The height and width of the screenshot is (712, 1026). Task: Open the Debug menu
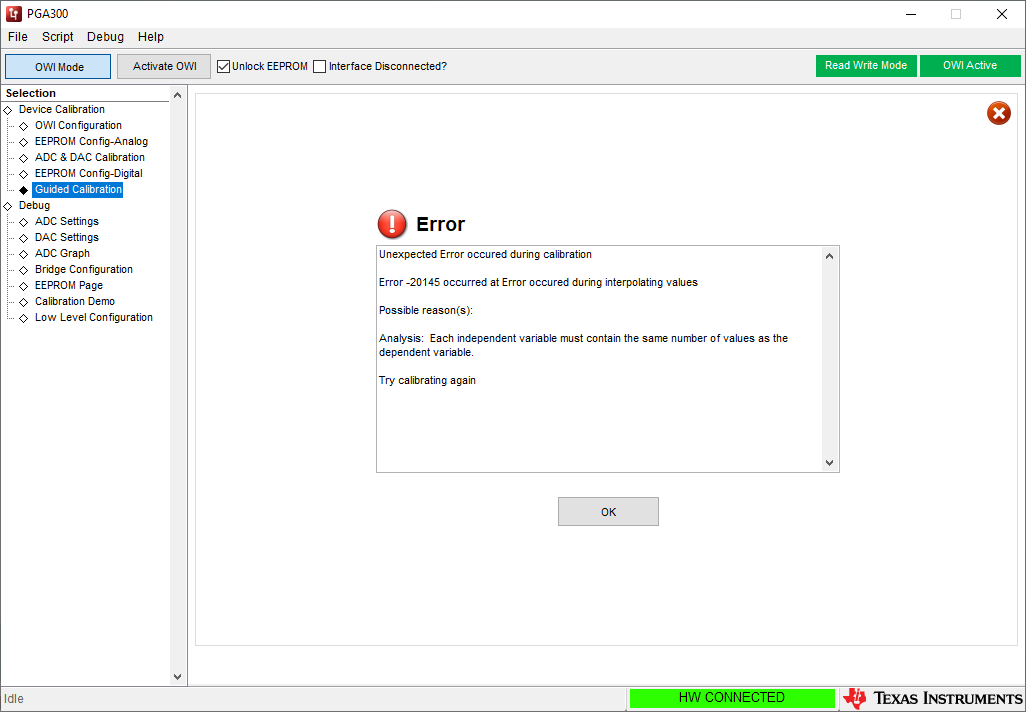[x=105, y=37]
